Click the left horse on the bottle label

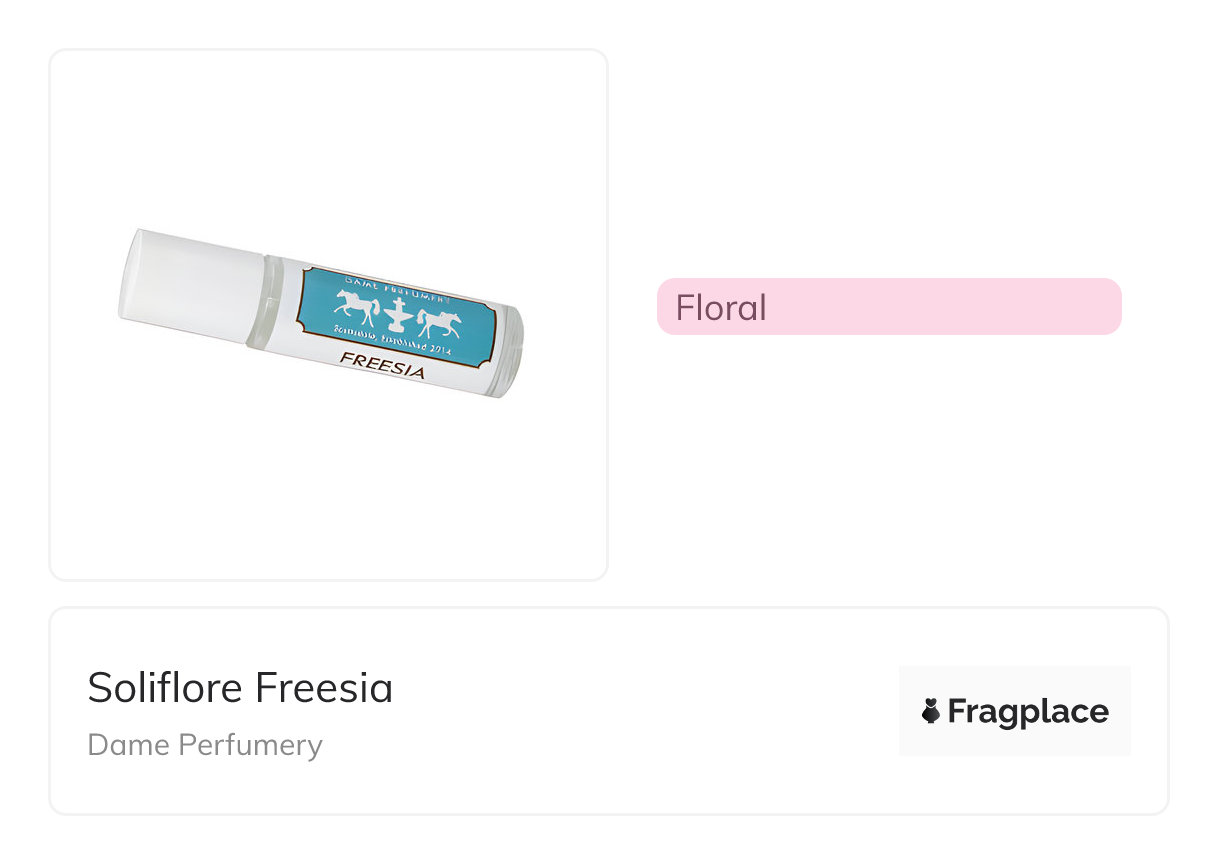tap(357, 304)
